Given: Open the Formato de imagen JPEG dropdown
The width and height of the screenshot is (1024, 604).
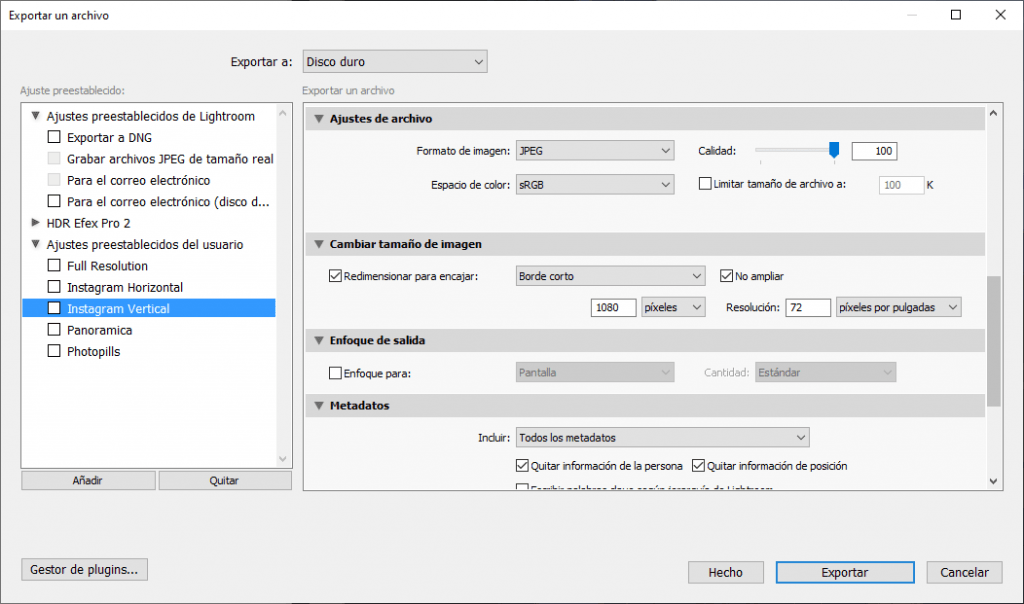Looking at the screenshot, I should tap(595, 151).
